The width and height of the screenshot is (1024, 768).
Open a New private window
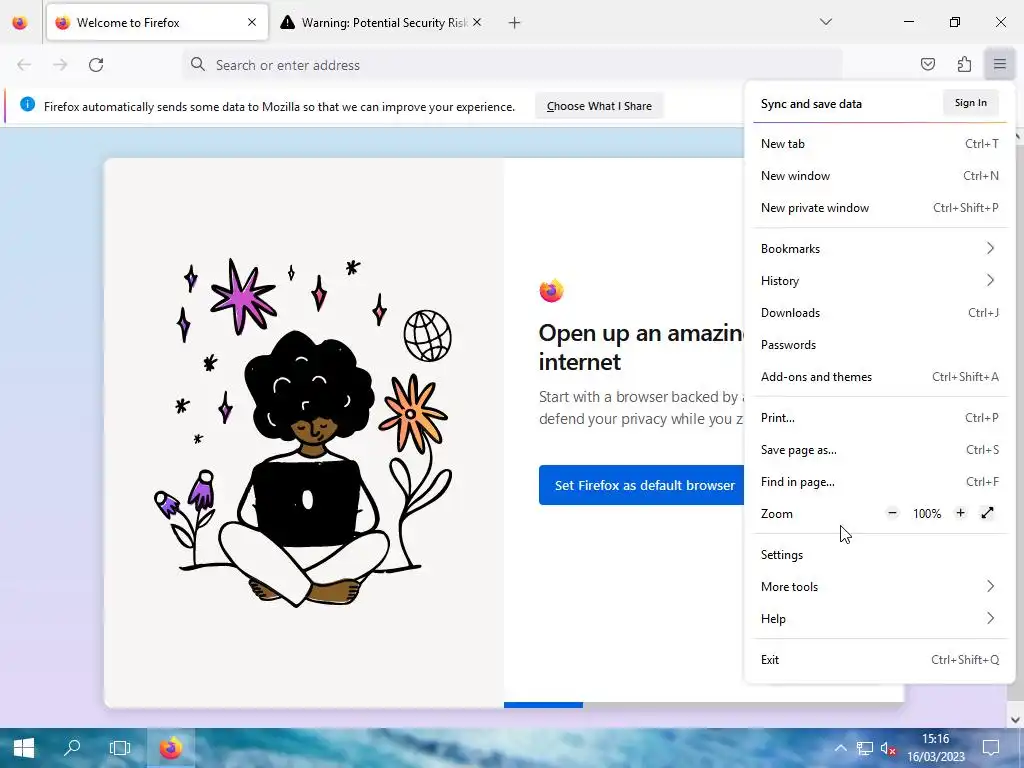880,208
